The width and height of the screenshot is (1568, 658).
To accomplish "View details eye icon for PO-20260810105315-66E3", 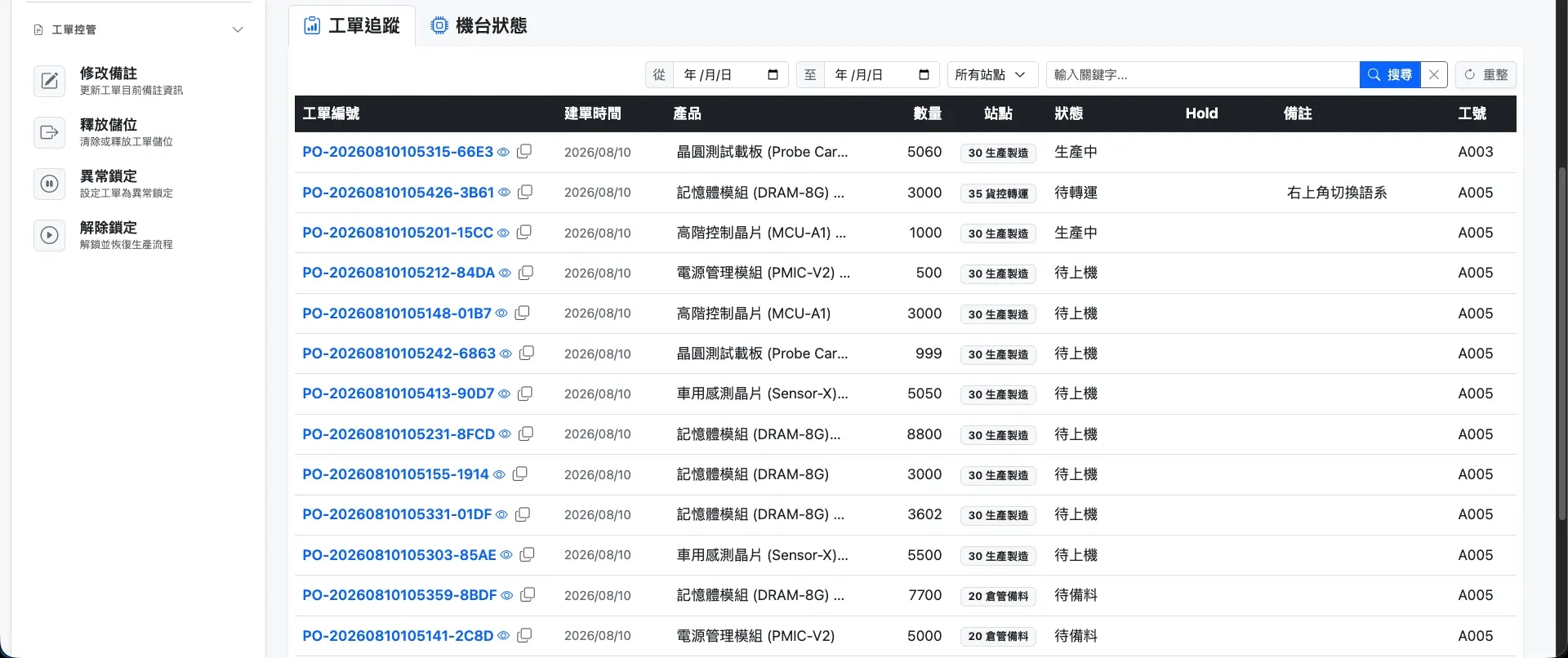I will [x=503, y=152].
